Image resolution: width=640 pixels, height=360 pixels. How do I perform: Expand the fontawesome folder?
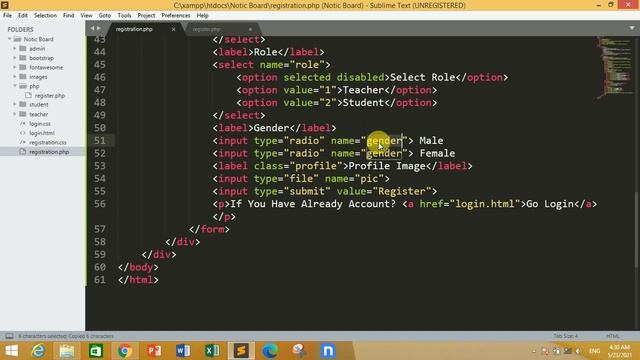[15, 67]
